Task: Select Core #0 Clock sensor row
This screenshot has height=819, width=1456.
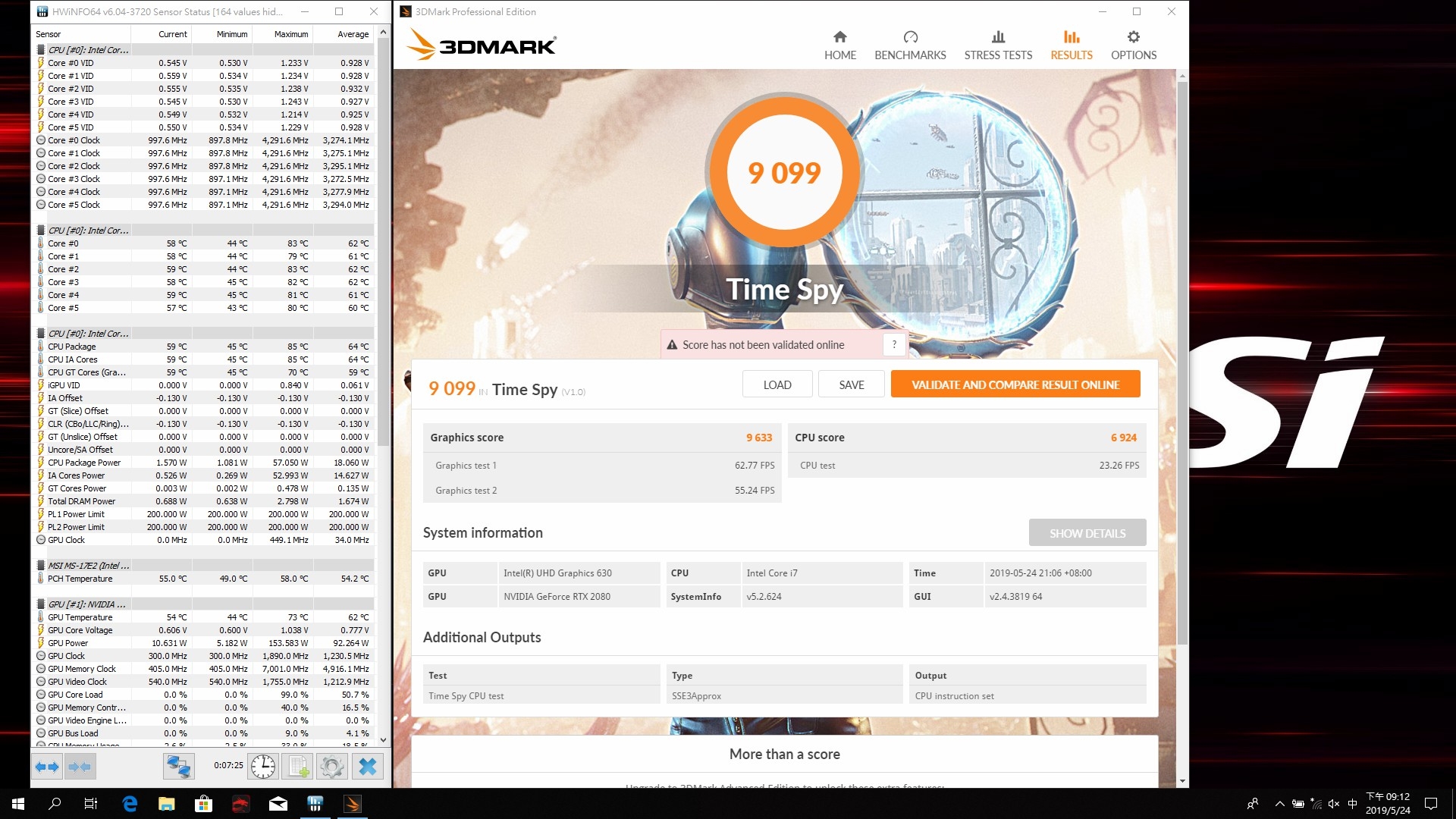Action: click(x=203, y=140)
